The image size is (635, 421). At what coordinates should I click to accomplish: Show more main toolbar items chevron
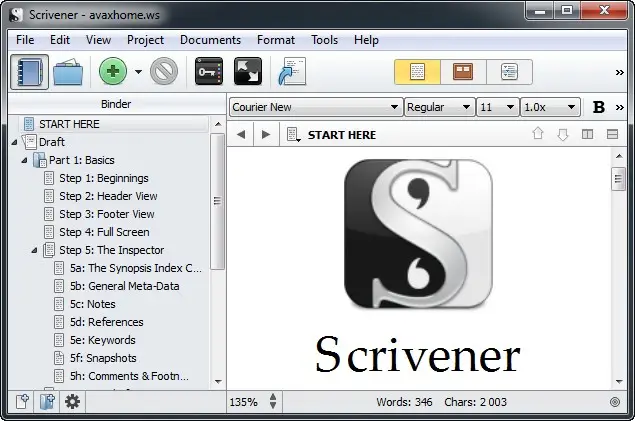620,72
